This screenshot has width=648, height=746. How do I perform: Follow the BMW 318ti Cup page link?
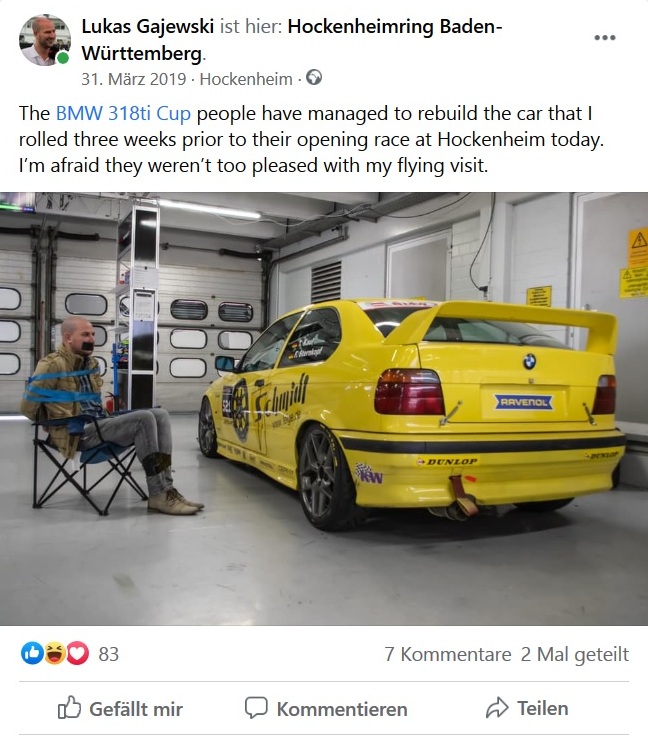pyautogui.click(x=123, y=114)
